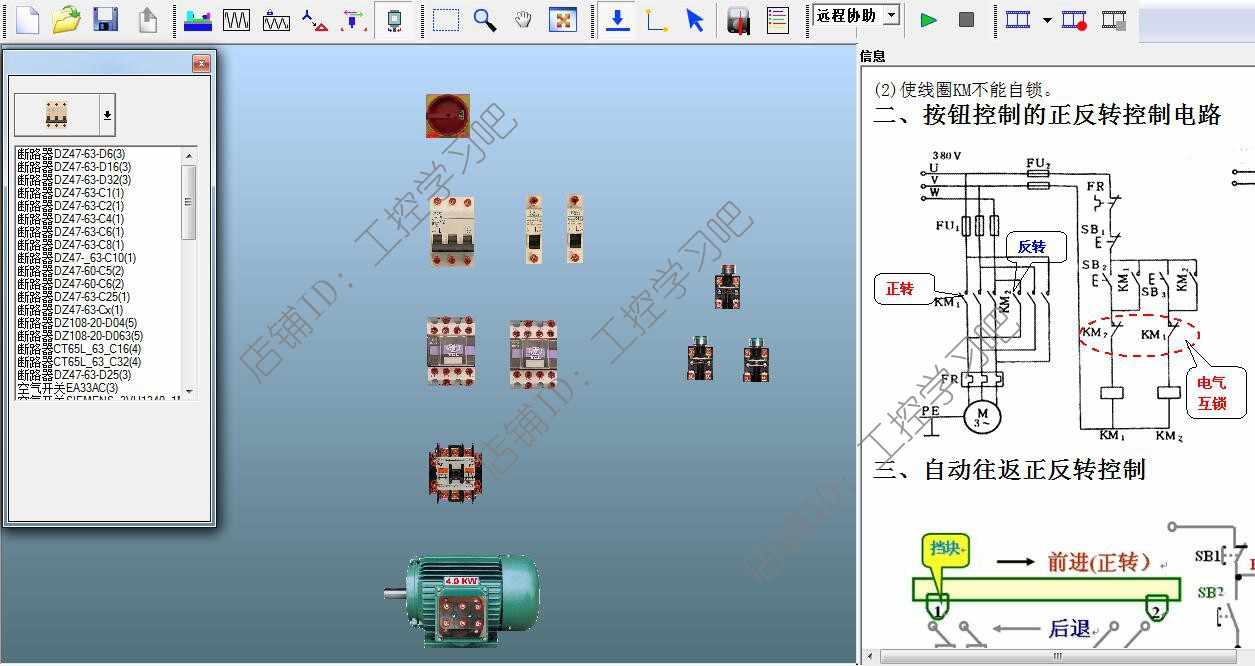The image size is (1255, 666).
Task: Save with the floppy disk icon
Action: 105,19
